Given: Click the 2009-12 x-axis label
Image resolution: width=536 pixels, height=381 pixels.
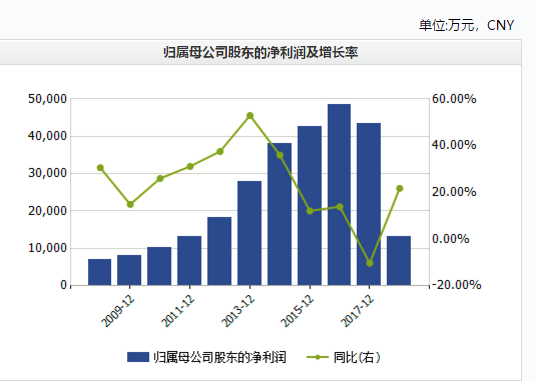Looking at the screenshot, I should tap(118, 311).
